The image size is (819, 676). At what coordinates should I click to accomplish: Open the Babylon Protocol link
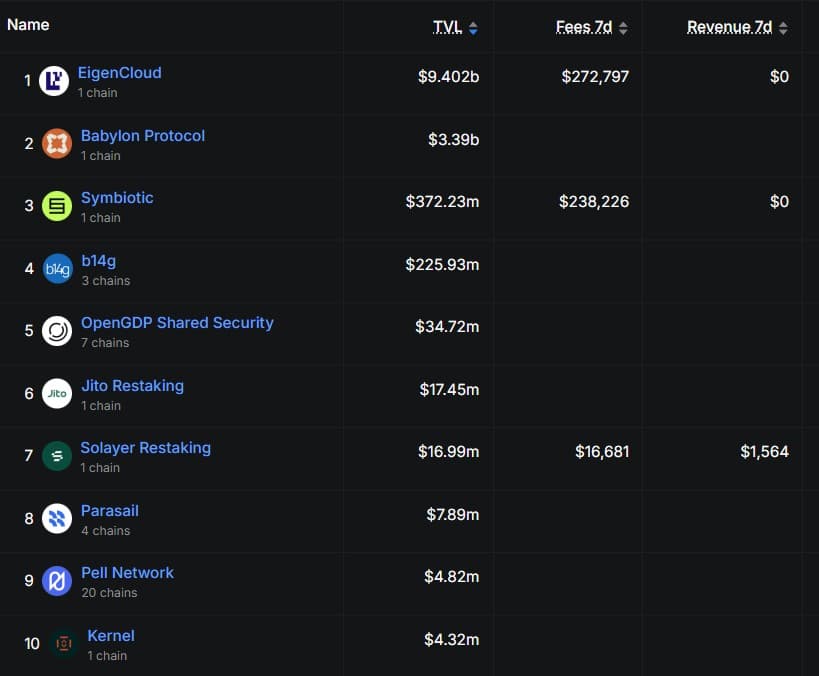142,136
